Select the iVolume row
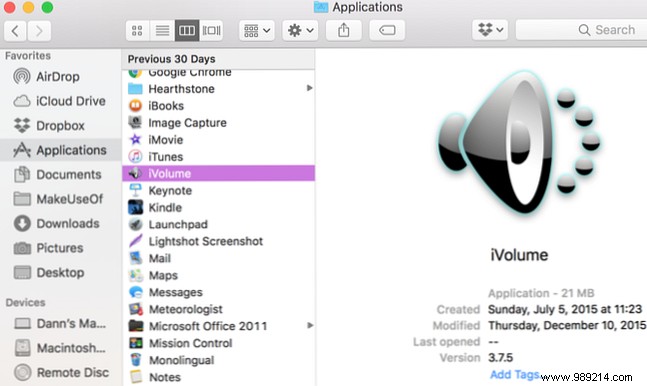Image resolution: width=647 pixels, height=386 pixels. pos(219,173)
